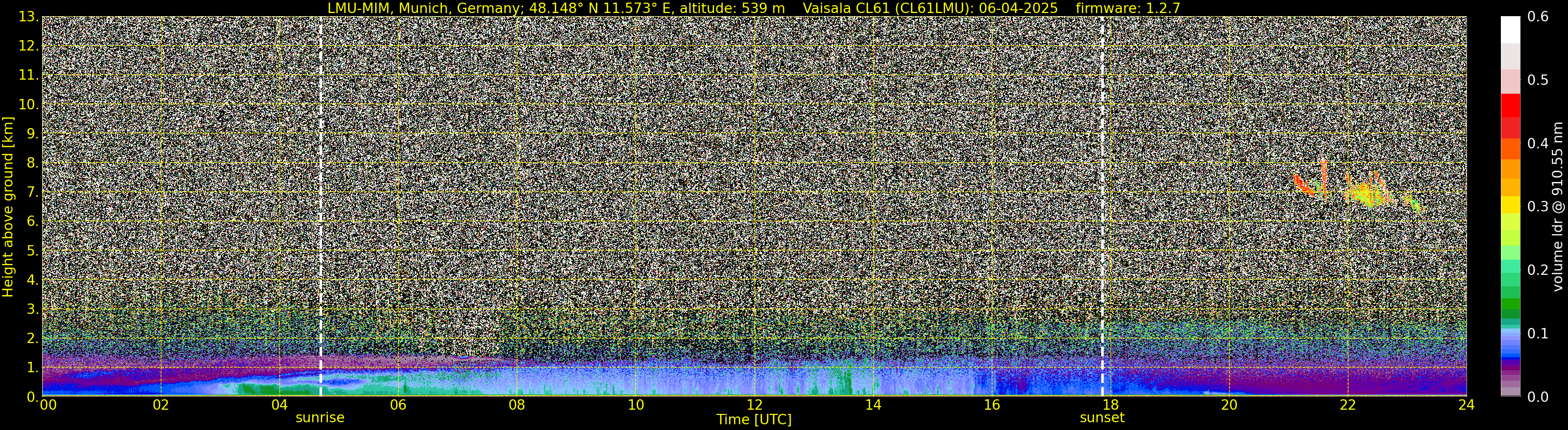The image size is (1568, 430).
Task: Click the height axis label 2.
Action: [33, 338]
